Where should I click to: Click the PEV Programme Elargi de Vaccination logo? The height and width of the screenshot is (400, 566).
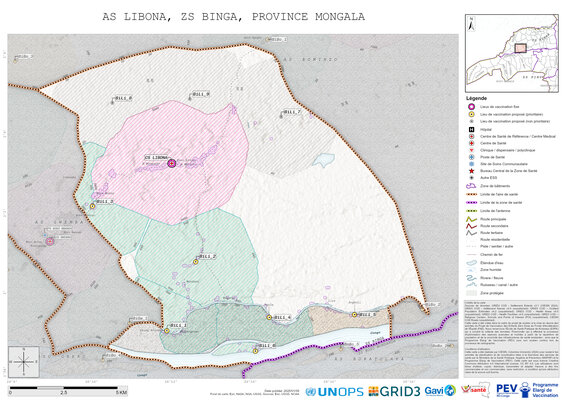point(527,390)
